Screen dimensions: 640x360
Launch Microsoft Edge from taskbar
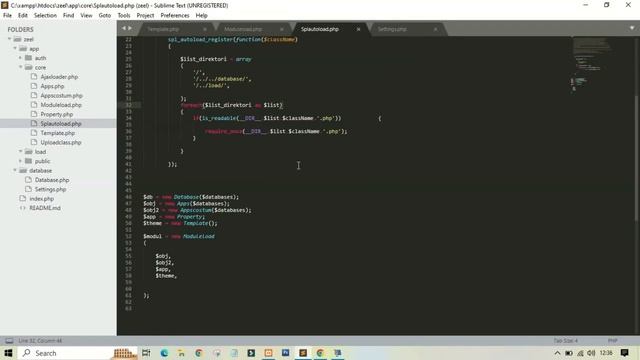(164, 353)
